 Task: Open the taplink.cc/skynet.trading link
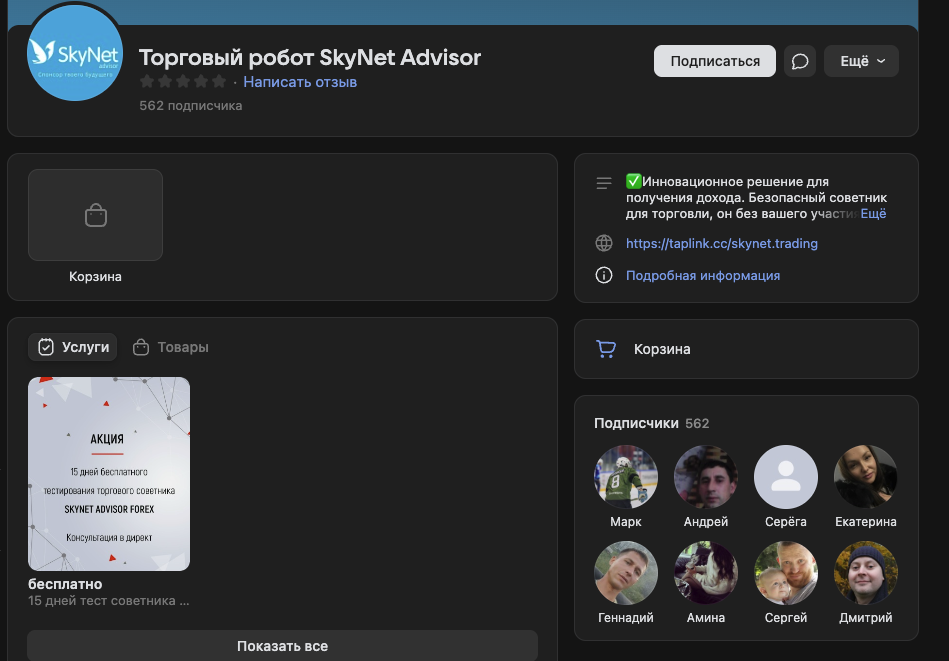click(x=722, y=243)
